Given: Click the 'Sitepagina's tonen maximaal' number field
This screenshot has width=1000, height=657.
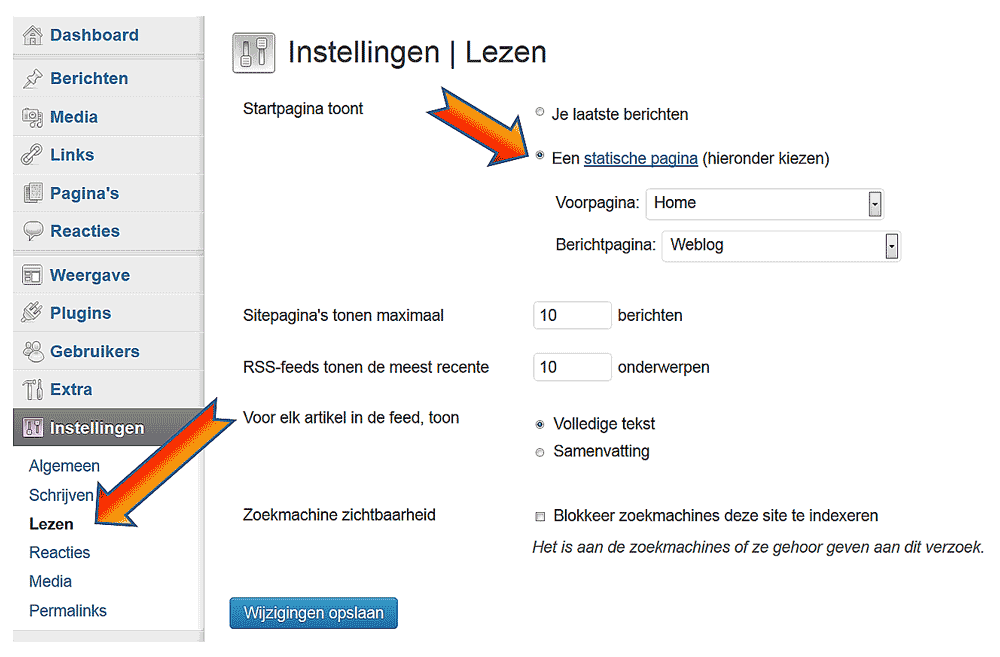Looking at the screenshot, I should click(x=572, y=315).
